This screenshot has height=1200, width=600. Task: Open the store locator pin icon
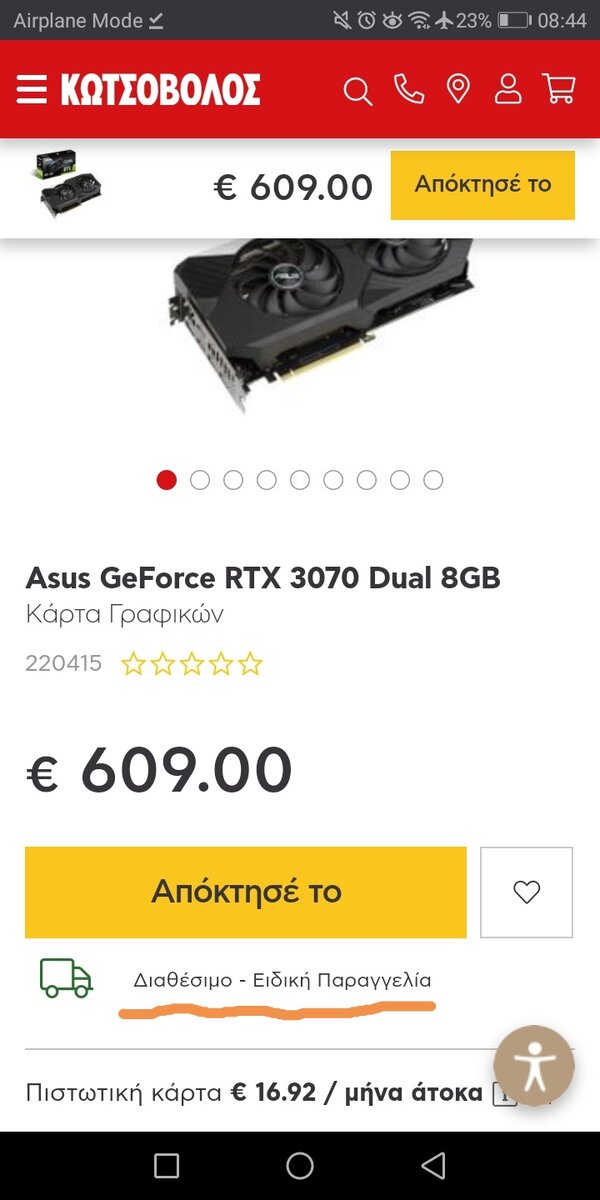(458, 89)
